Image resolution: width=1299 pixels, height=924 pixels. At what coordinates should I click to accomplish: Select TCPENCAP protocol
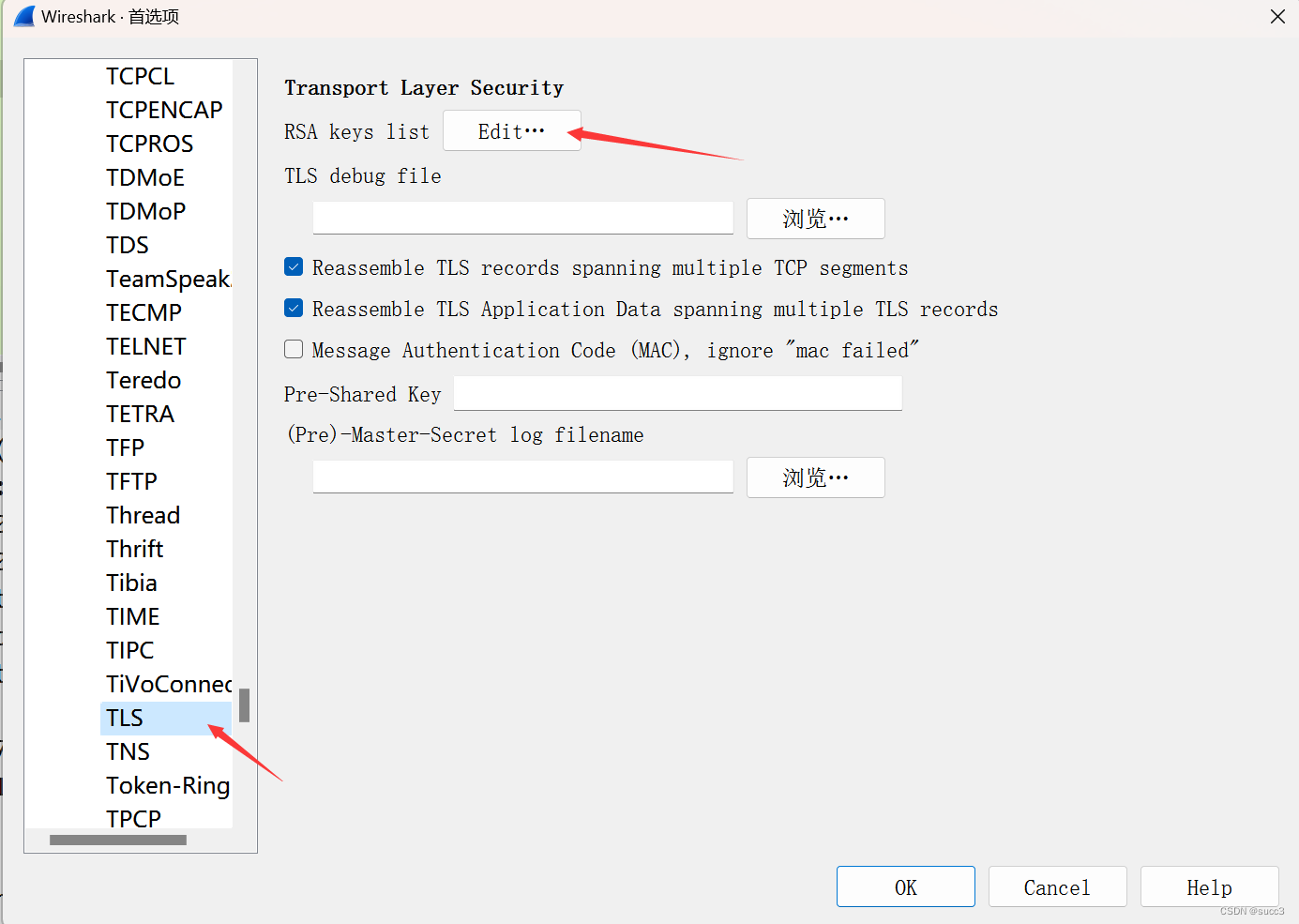(x=164, y=110)
